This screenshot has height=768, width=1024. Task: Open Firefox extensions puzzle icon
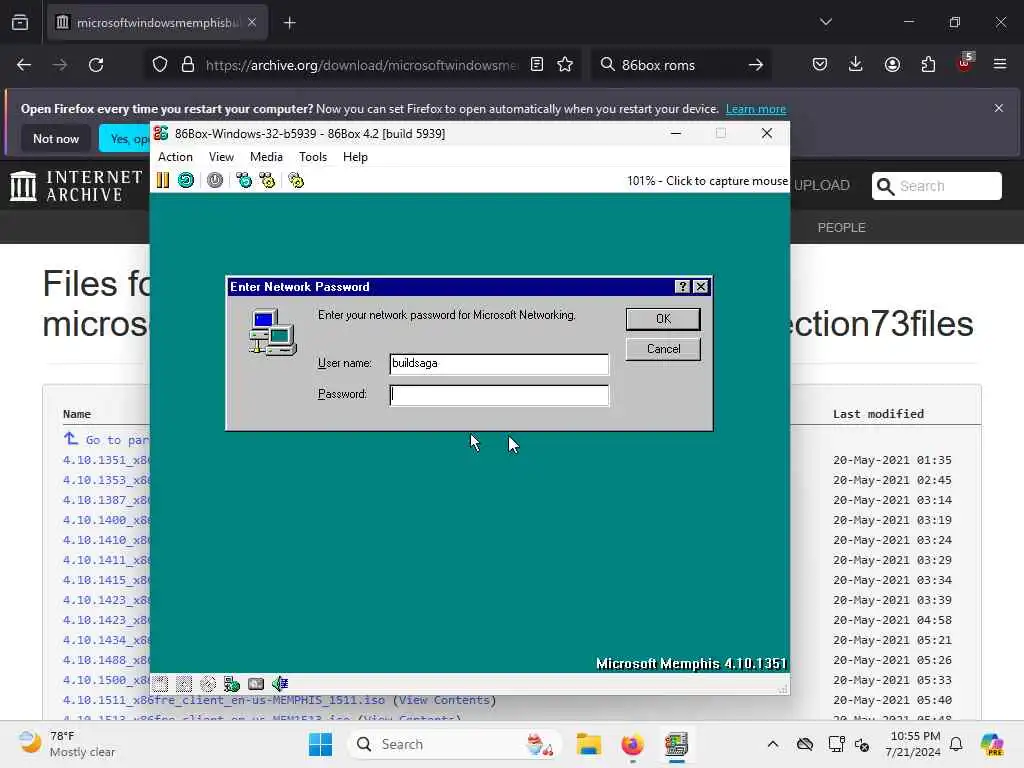click(928, 65)
